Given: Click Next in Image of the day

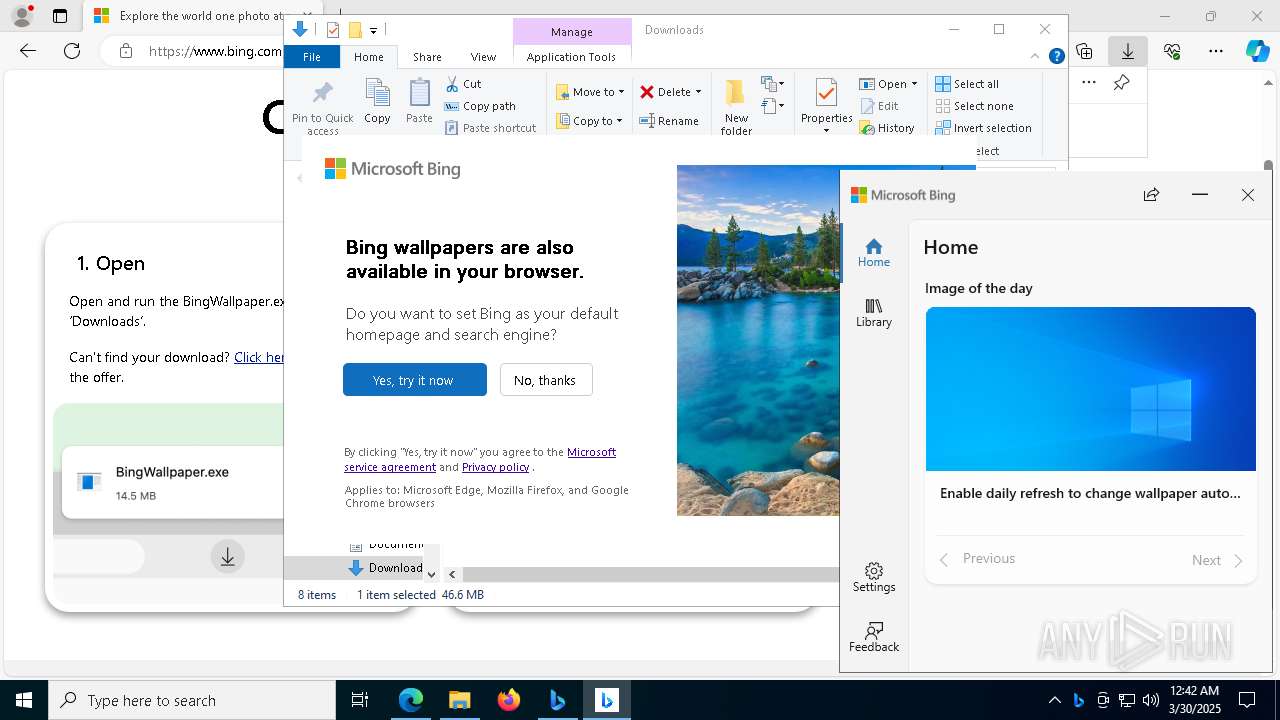Looking at the screenshot, I should click(x=1217, y=560).
